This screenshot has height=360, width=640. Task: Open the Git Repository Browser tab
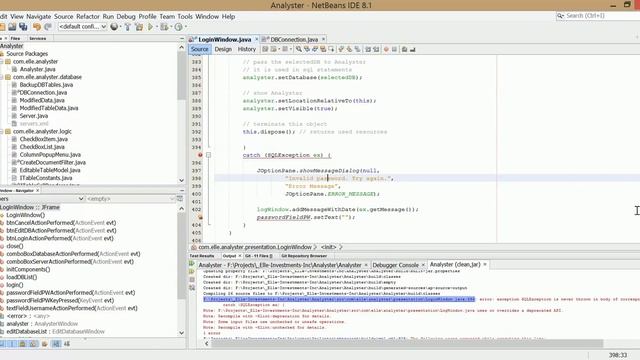(x=304, y=256)
